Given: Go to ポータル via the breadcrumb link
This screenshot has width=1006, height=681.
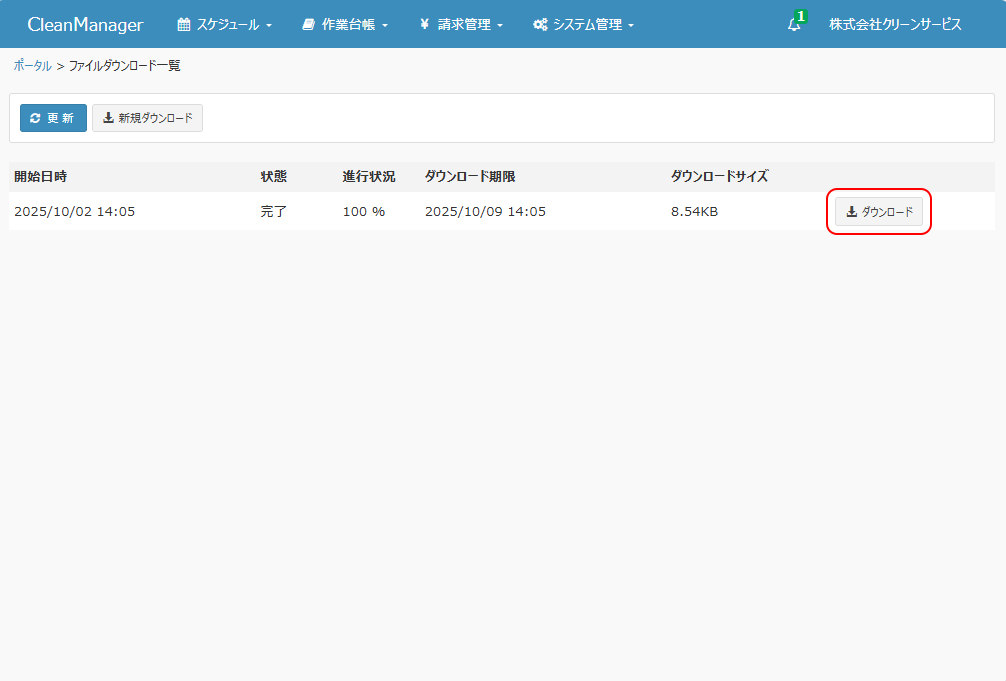Looking at the screenshot, I should pyautogui.click(x=32, y=66).
